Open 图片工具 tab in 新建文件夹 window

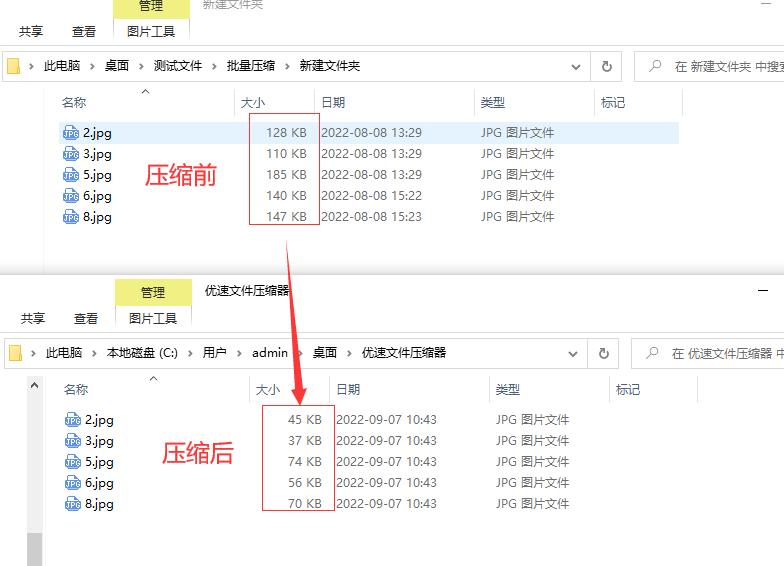(x=151, y=32)
